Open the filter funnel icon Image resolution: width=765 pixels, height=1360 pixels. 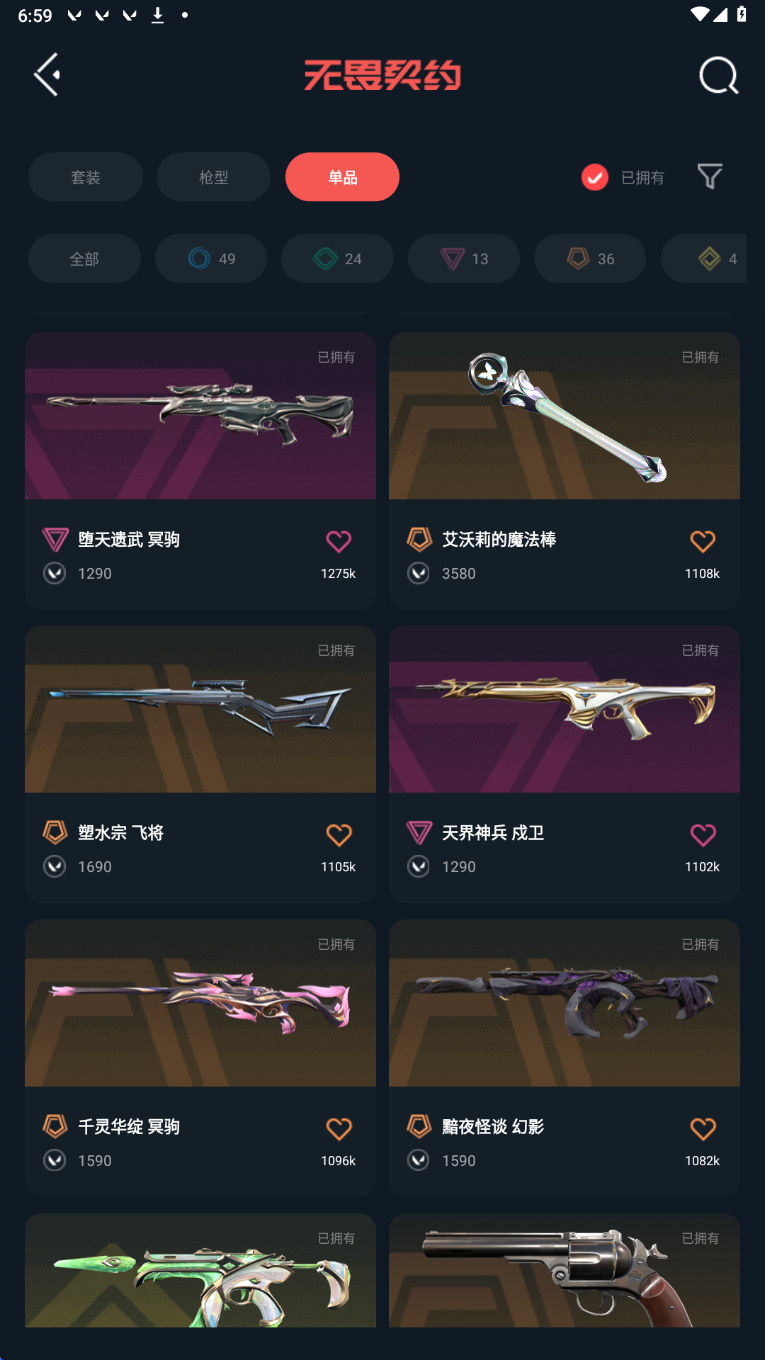(x=710, y=177)
